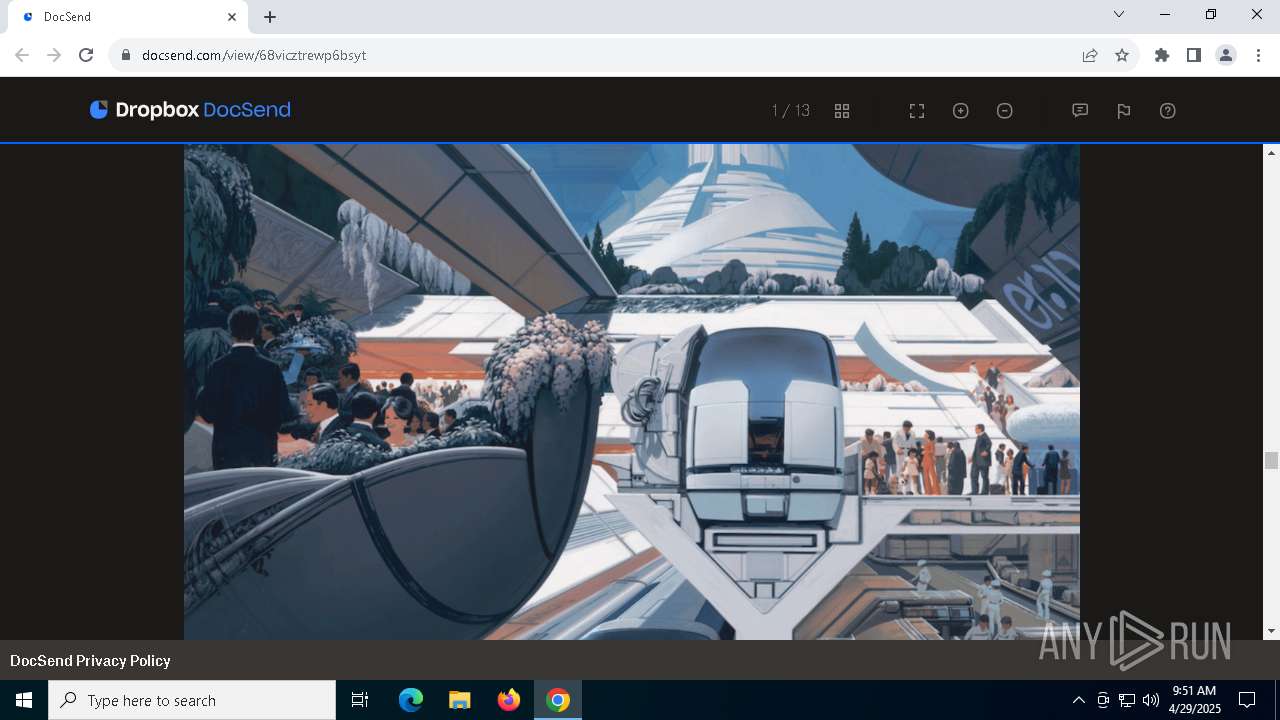Viewport: 1280px width, 720px height.
Task: Switch to Chrome on the taskbar
Action: 558,700
